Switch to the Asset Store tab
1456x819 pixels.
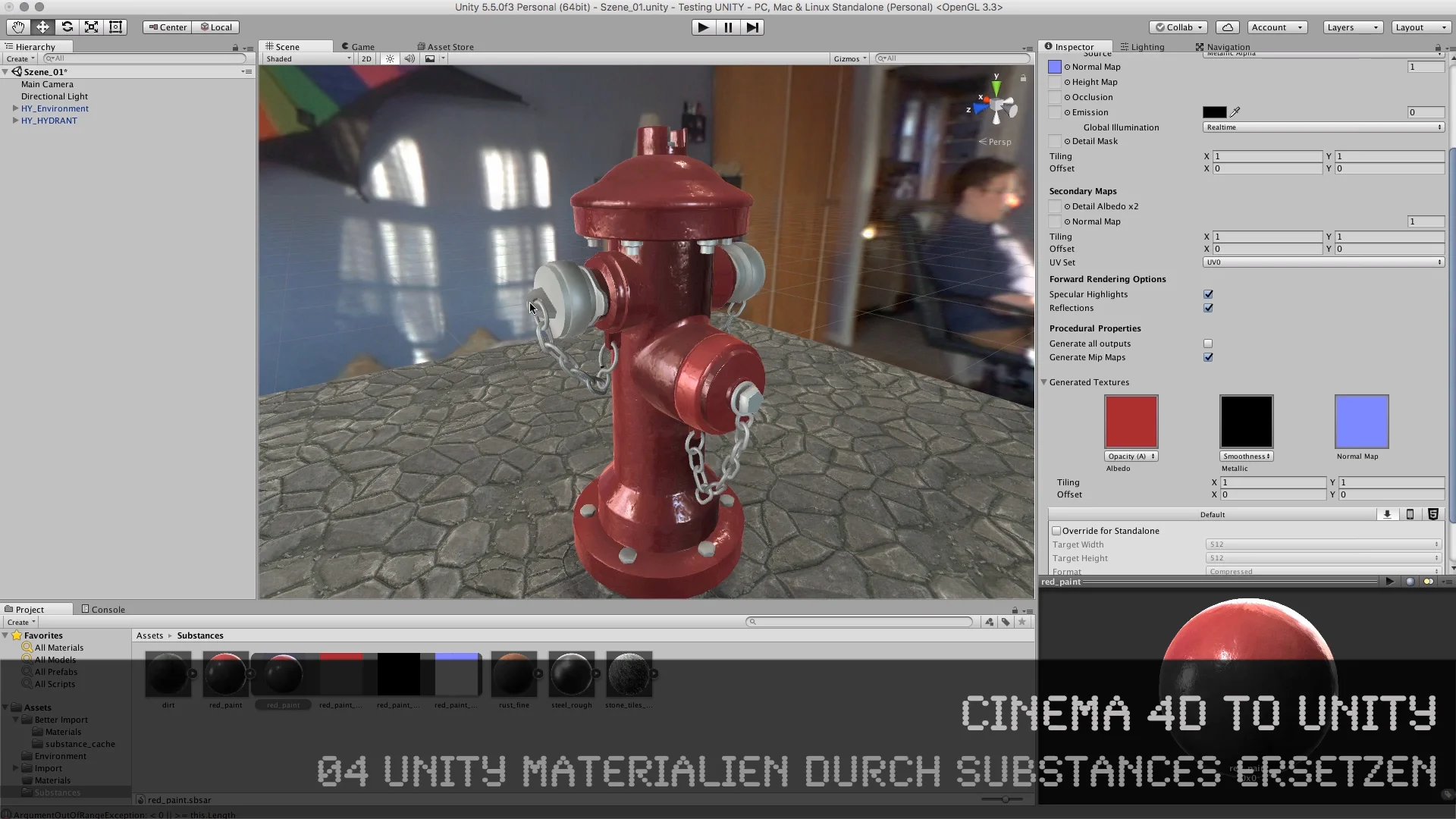[x=450, y=46]
